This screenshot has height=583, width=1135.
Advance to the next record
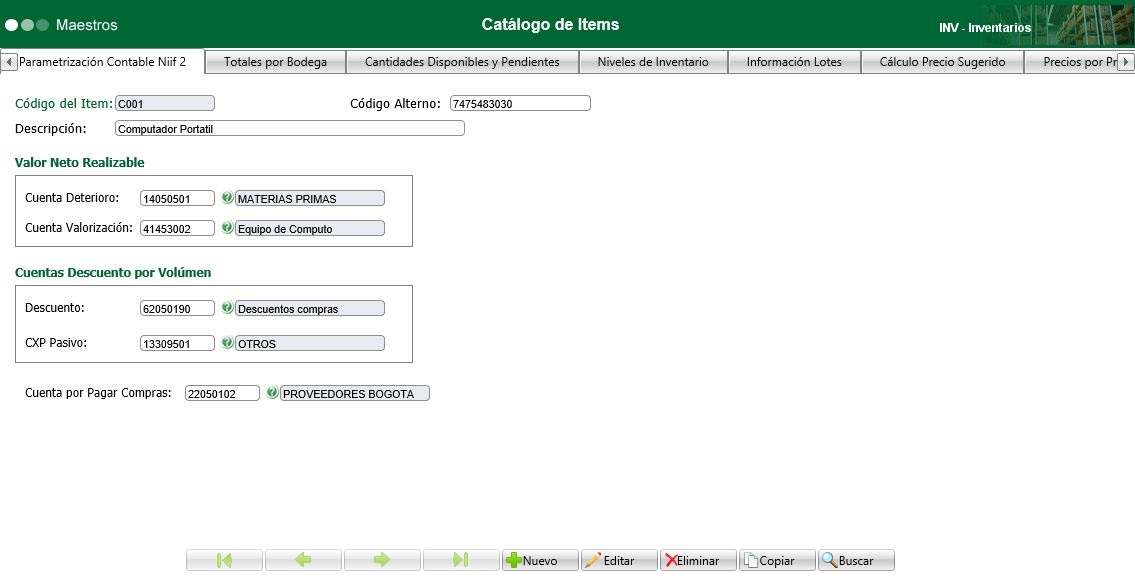click(x=382, y=560)
